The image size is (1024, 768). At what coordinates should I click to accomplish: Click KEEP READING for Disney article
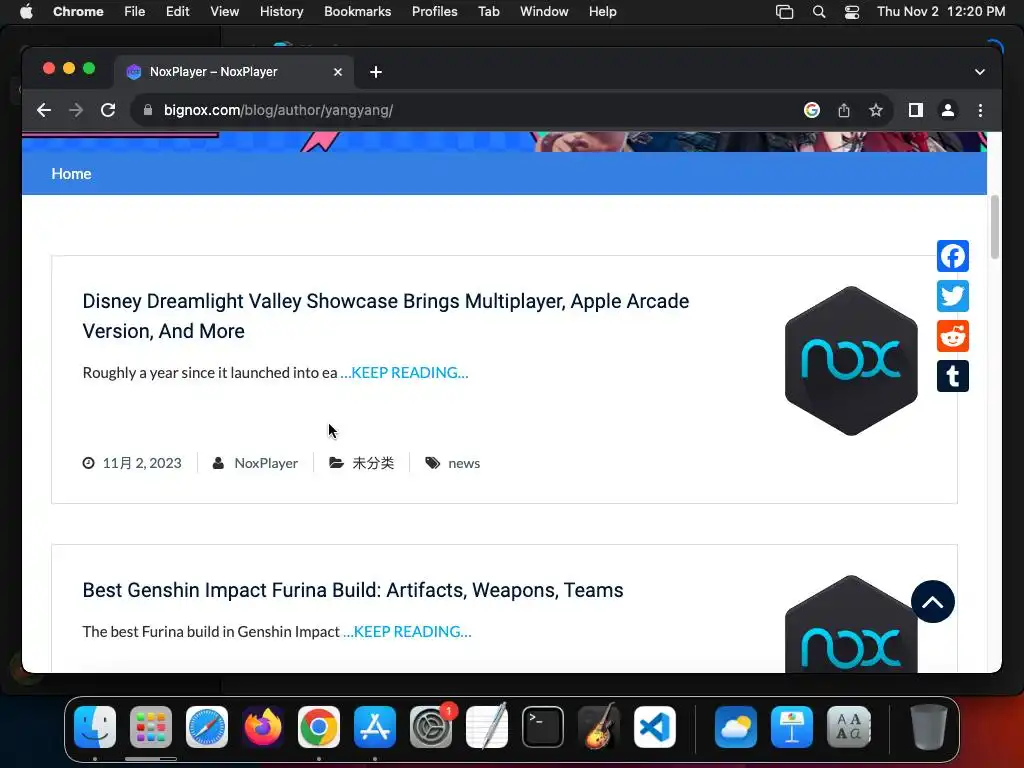[x=404, y=372]
